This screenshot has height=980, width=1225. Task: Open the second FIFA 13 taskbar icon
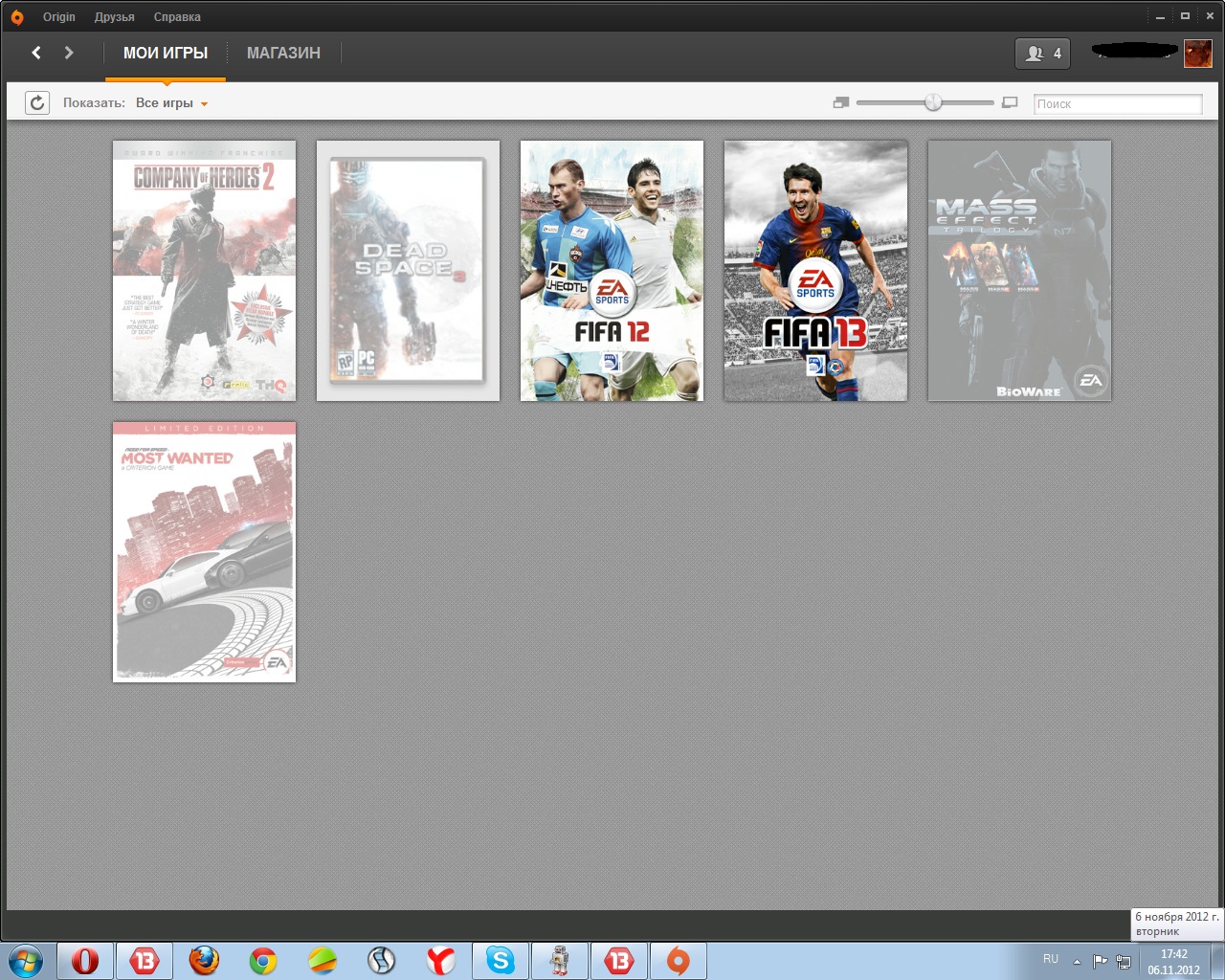coord(619,960)
